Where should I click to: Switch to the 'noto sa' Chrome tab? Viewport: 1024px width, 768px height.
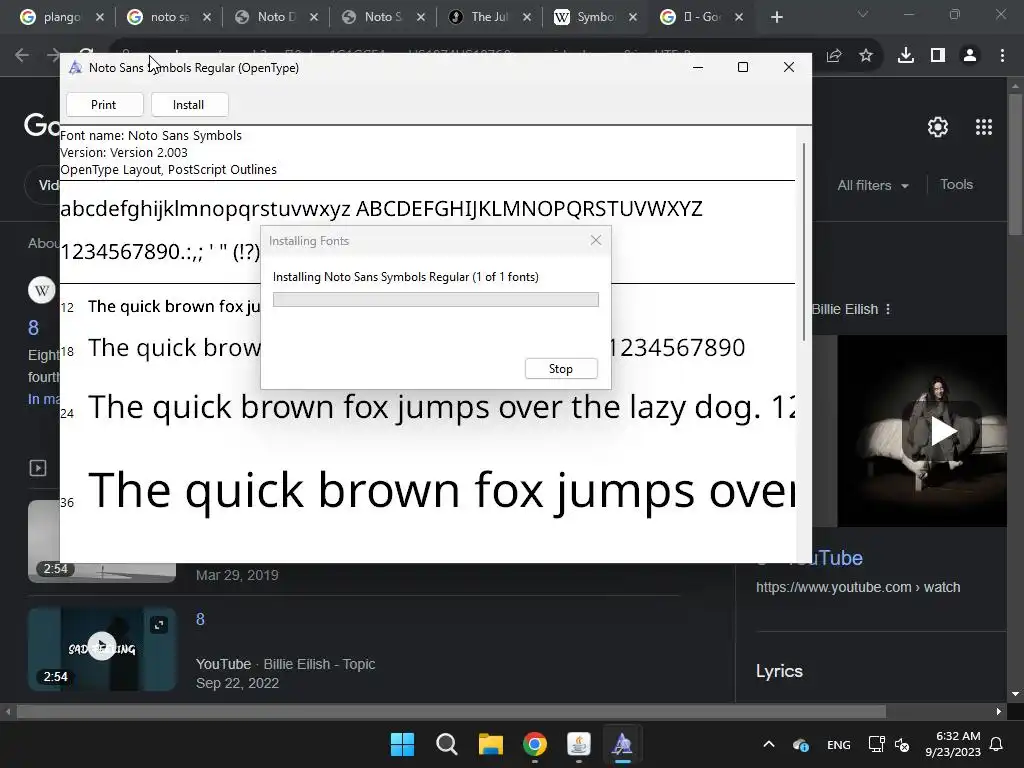[168, 18]
